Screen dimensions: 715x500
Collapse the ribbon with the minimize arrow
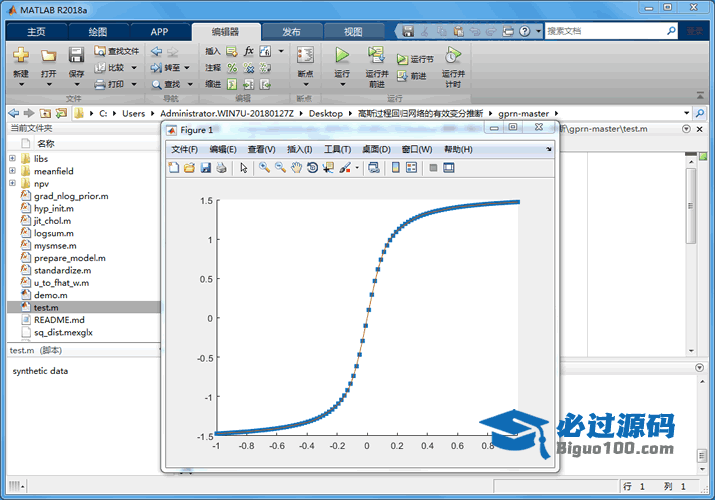pos(700,95)
